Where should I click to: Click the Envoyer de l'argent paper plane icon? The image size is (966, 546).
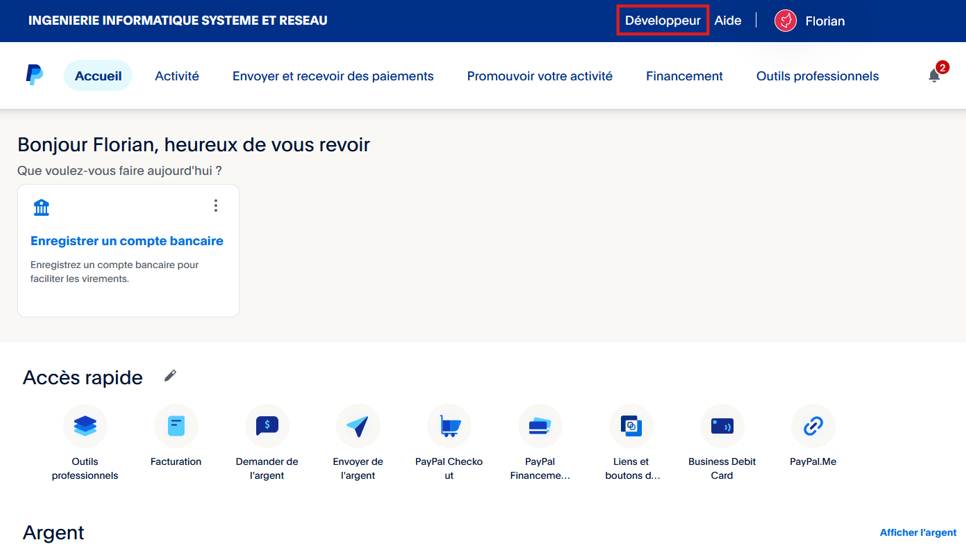pyautogui.click(x=357, y=426)
